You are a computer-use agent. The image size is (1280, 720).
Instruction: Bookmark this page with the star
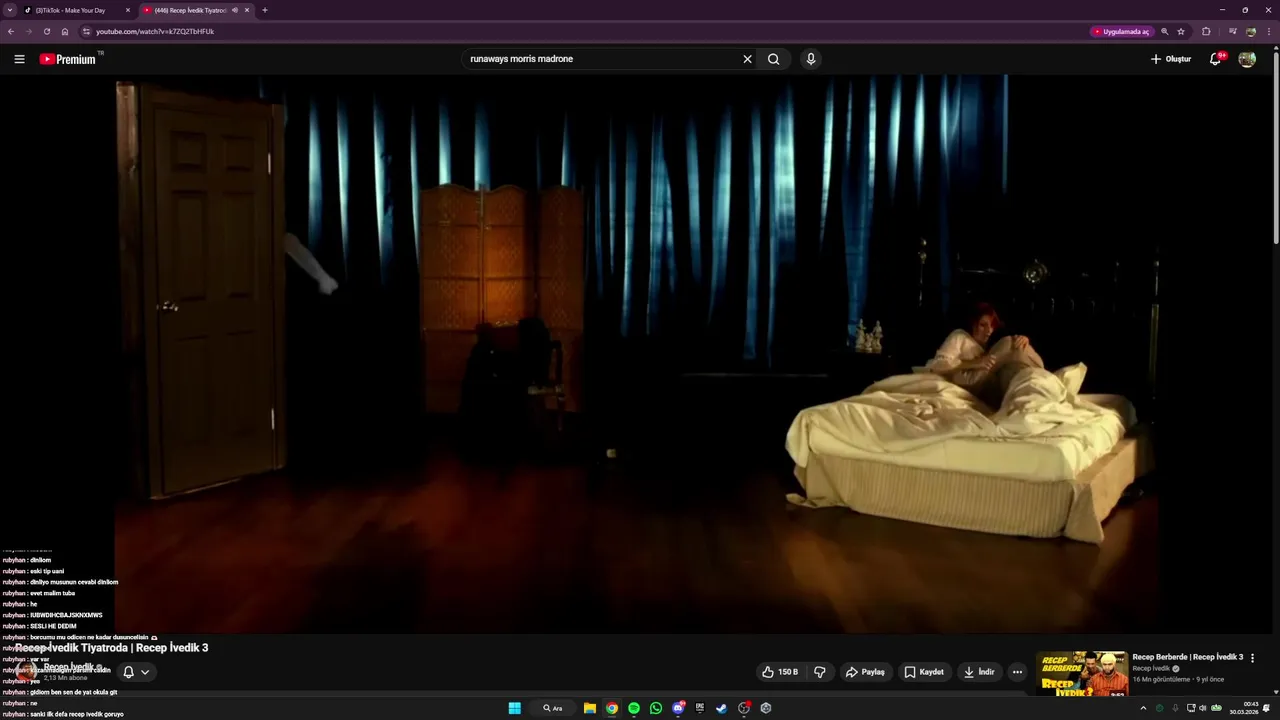click(1181, 31)
